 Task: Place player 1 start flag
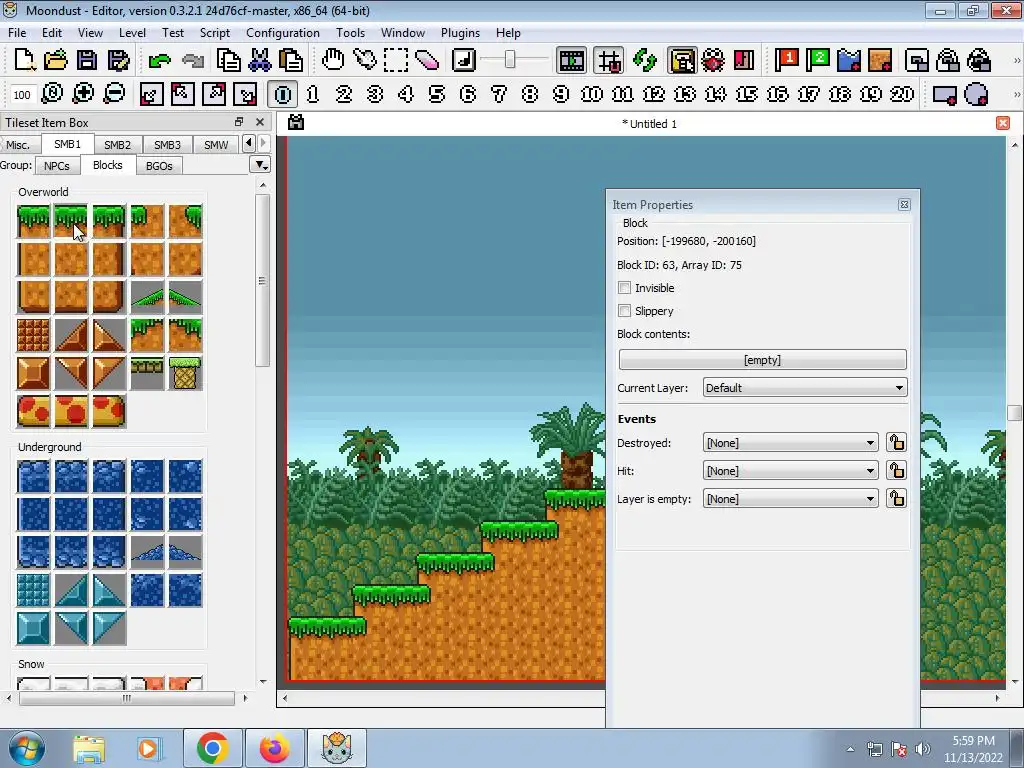point(786,60)
